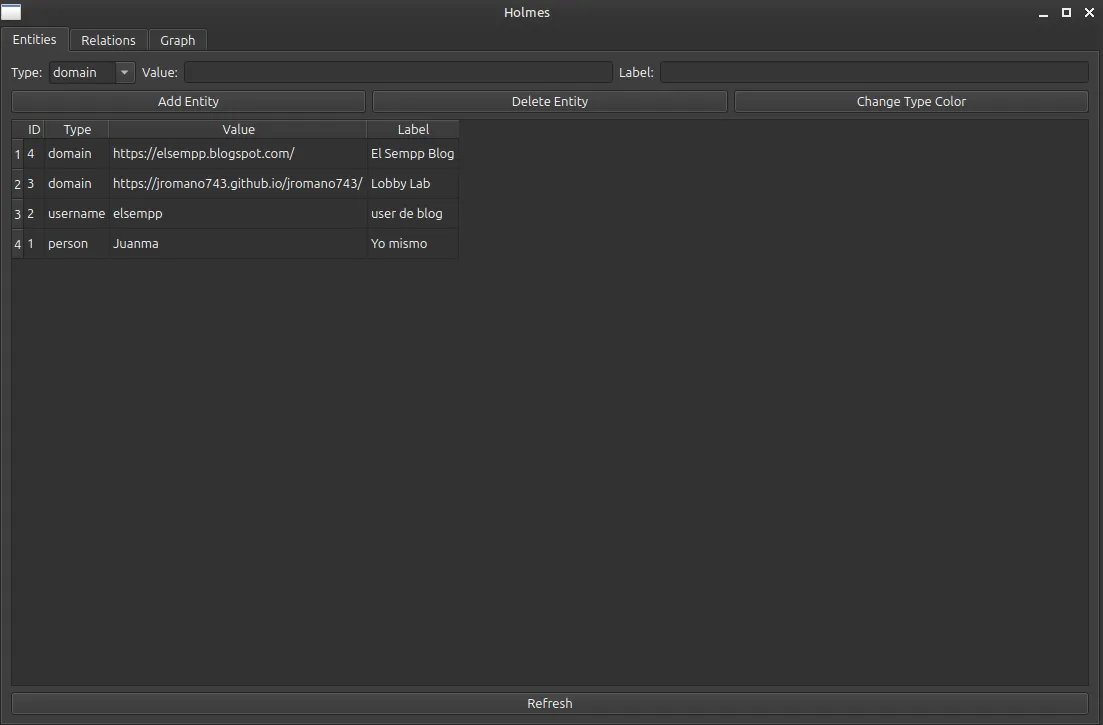The width and height of the screenshot is (1103, 725).
Task: Click the application window icon in title bar
Action: click(11, 13)
